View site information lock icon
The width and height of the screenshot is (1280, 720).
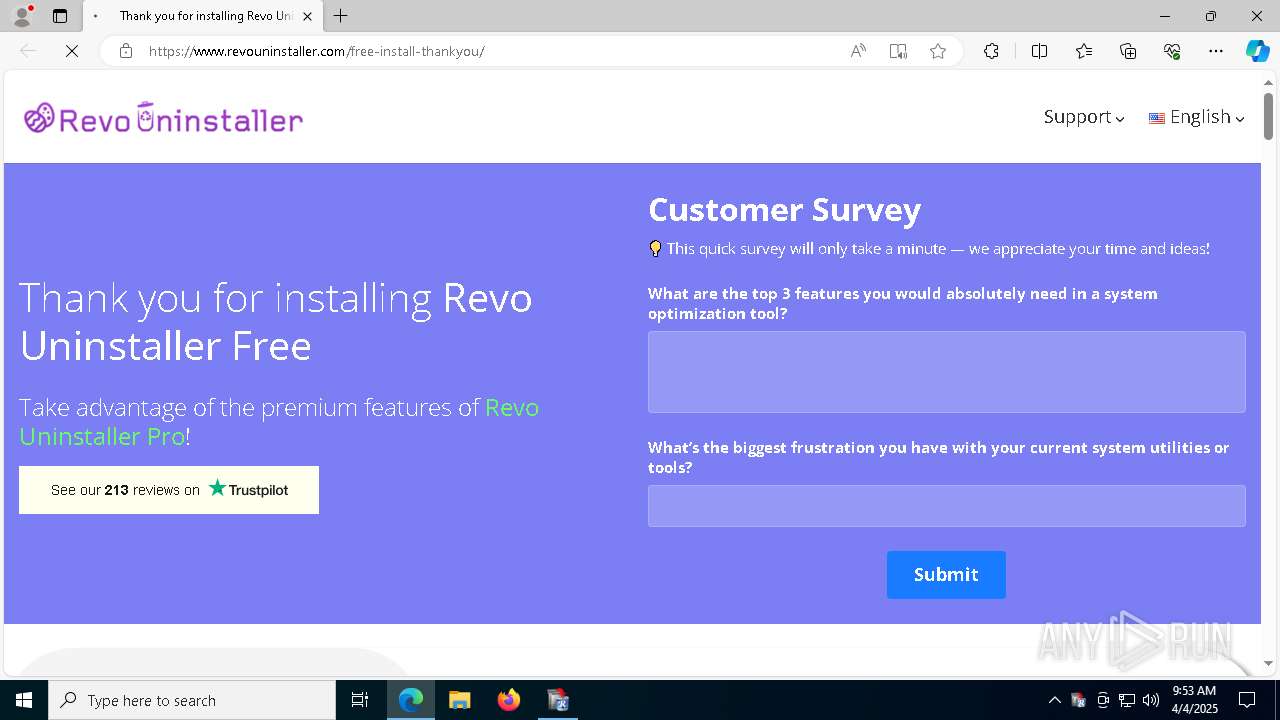[x=126, y=51]
